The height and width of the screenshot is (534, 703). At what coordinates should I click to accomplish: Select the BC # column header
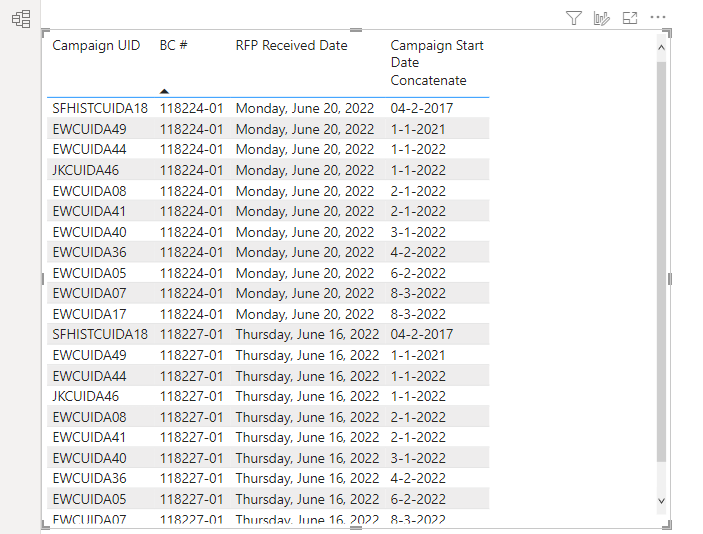174,45
